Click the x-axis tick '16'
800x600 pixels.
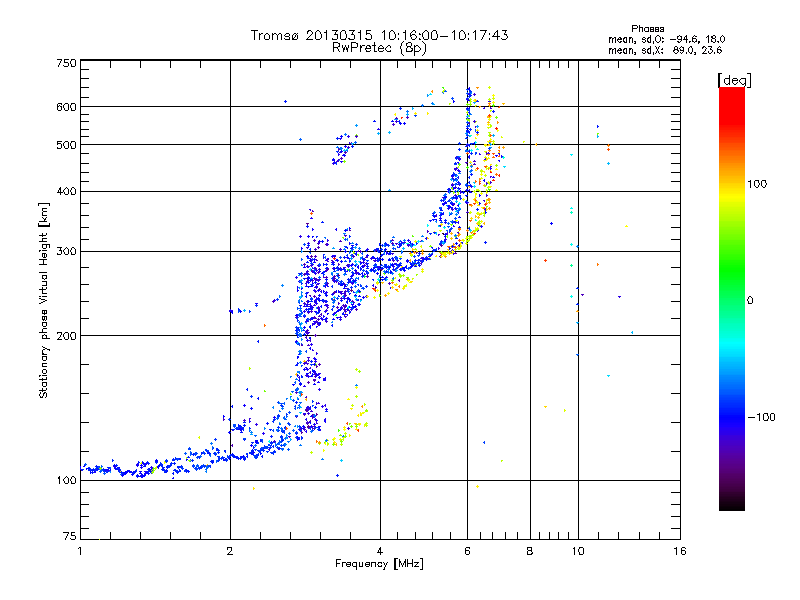pyautogui.click(x=680, y=551)
